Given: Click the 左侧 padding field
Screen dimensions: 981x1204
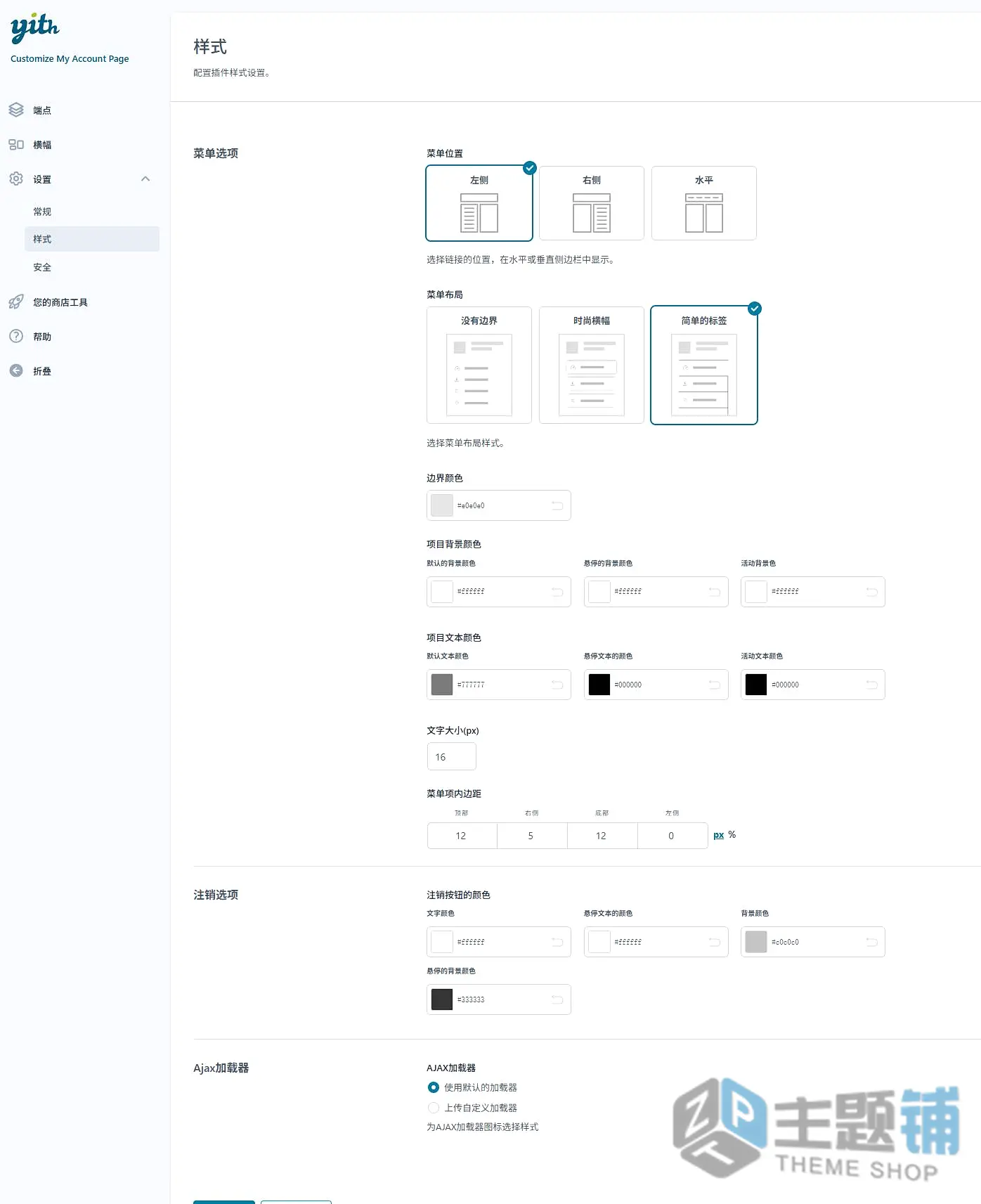Looking at the screenshot, I should point(673,836).
